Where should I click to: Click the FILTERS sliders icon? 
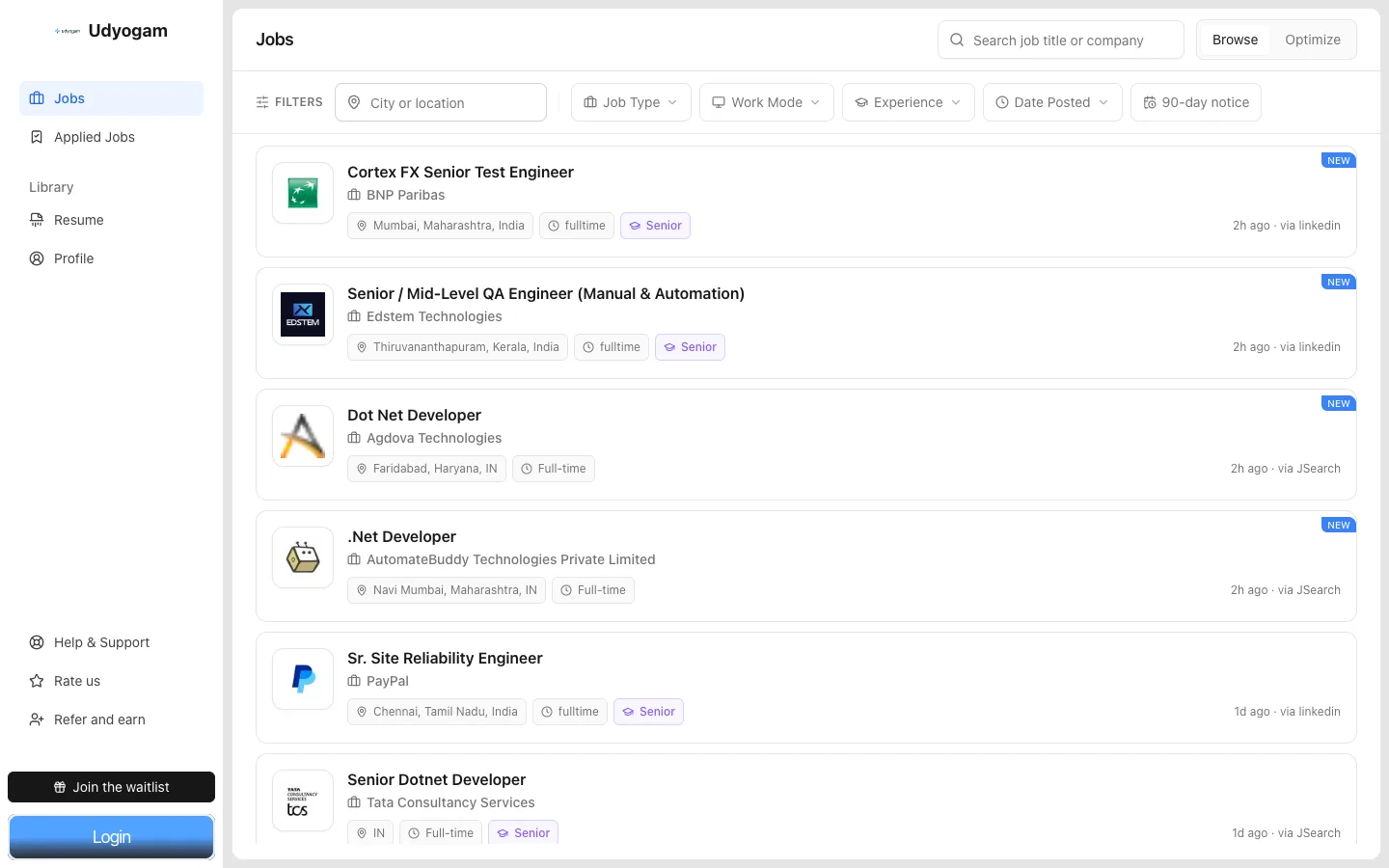pos(262,102)
